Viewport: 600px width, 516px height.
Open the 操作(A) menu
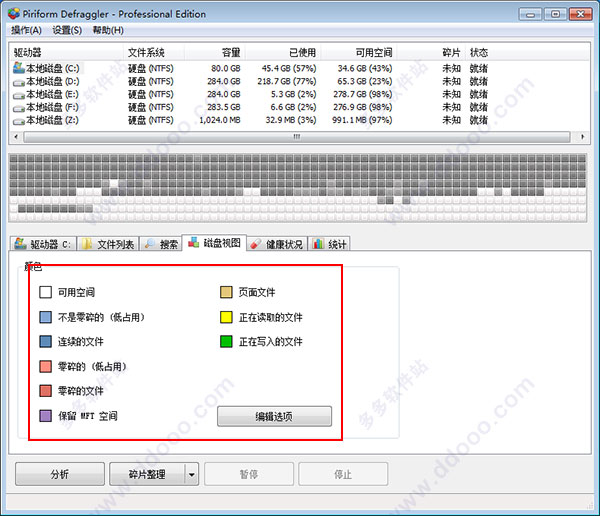26,30
